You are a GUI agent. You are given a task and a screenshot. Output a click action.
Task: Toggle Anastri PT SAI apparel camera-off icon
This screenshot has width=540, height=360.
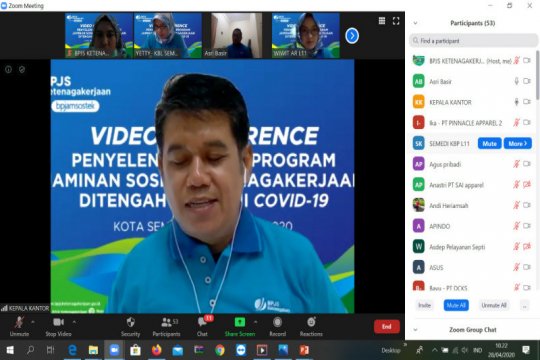pyautogui.click(x=527, y=185)
